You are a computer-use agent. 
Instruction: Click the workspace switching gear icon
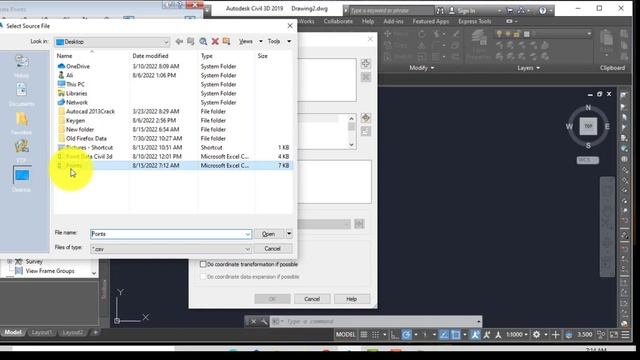pyautogui.click(x=536, y=335)
